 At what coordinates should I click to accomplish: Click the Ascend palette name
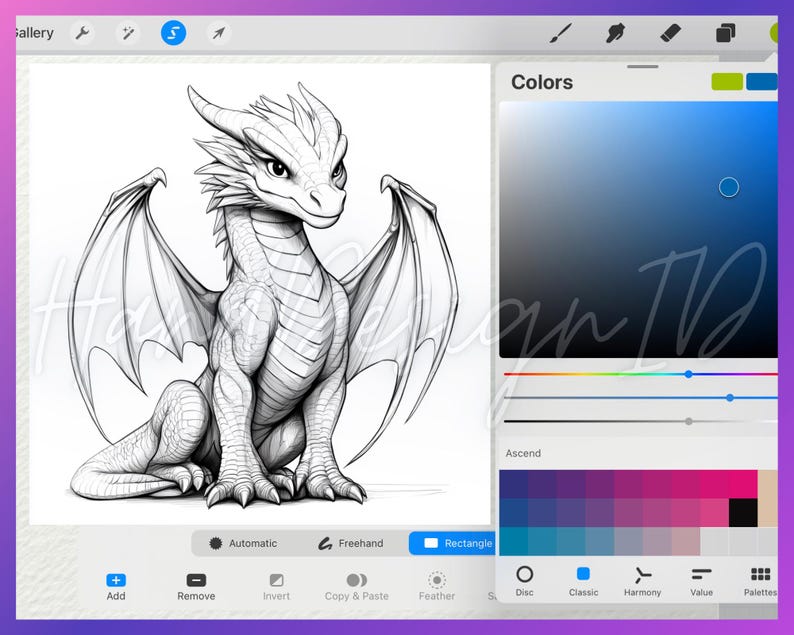pyautogui.click(x=523, y=453)
